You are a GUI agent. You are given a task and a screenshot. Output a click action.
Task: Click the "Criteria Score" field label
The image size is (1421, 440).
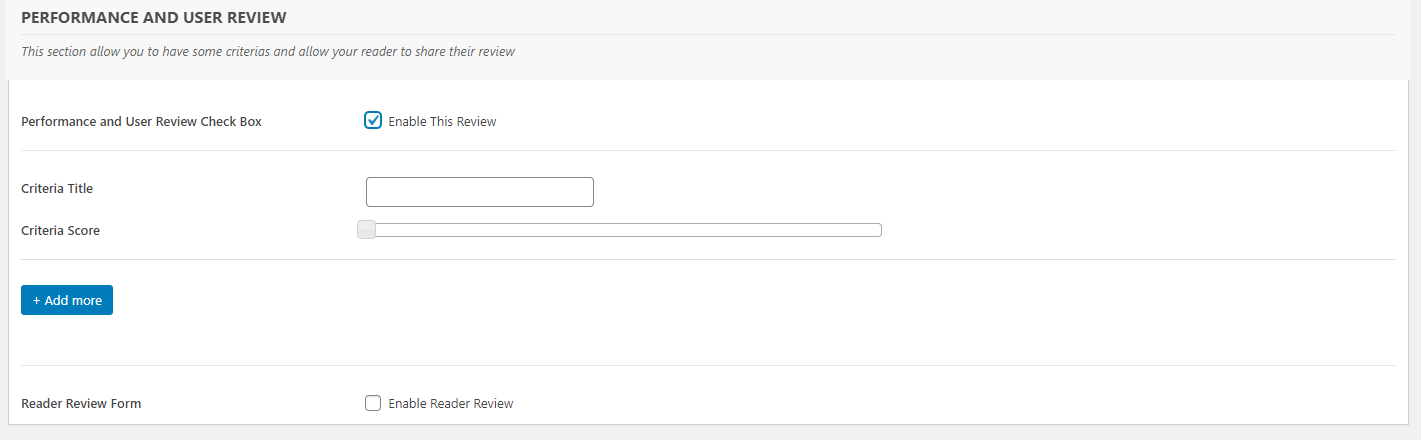(x=60, y=231)
